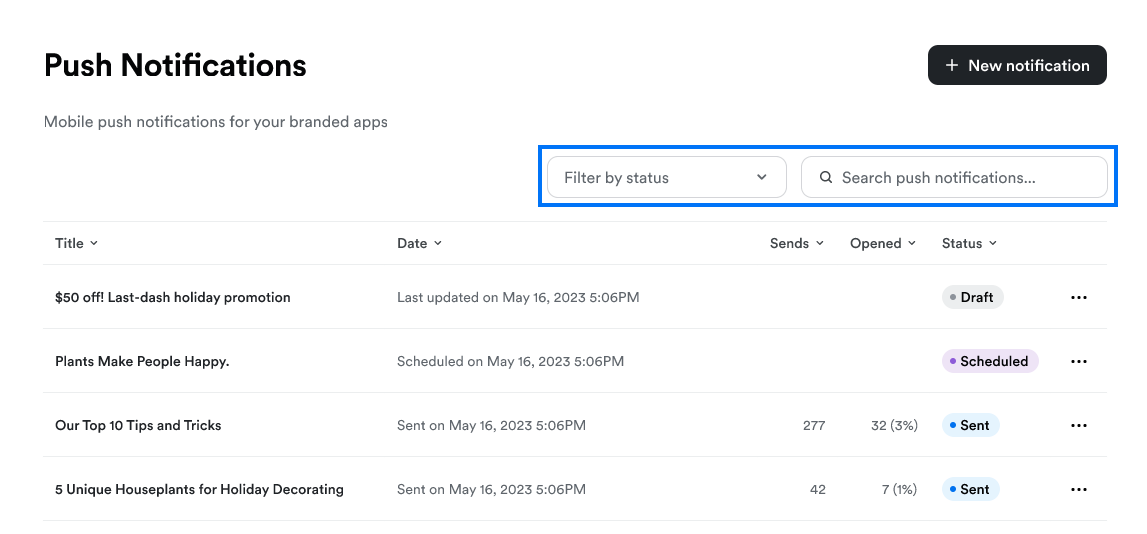Image resolution: width=1147 pixels, height=534 pixels.
Task: Expand the Filter by status dropdown
Action: click(666, 177)
